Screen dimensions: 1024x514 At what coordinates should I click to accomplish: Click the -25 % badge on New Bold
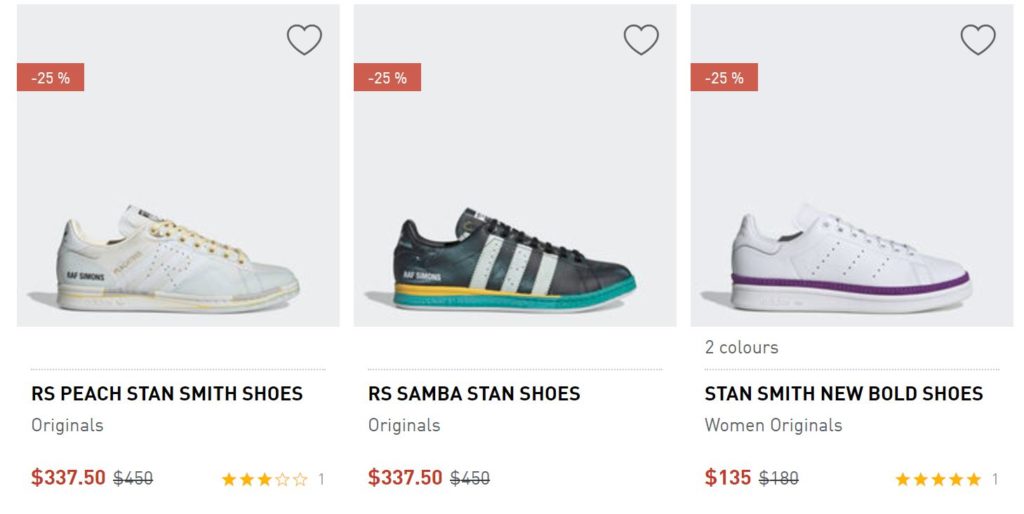[x=724, y=78]
